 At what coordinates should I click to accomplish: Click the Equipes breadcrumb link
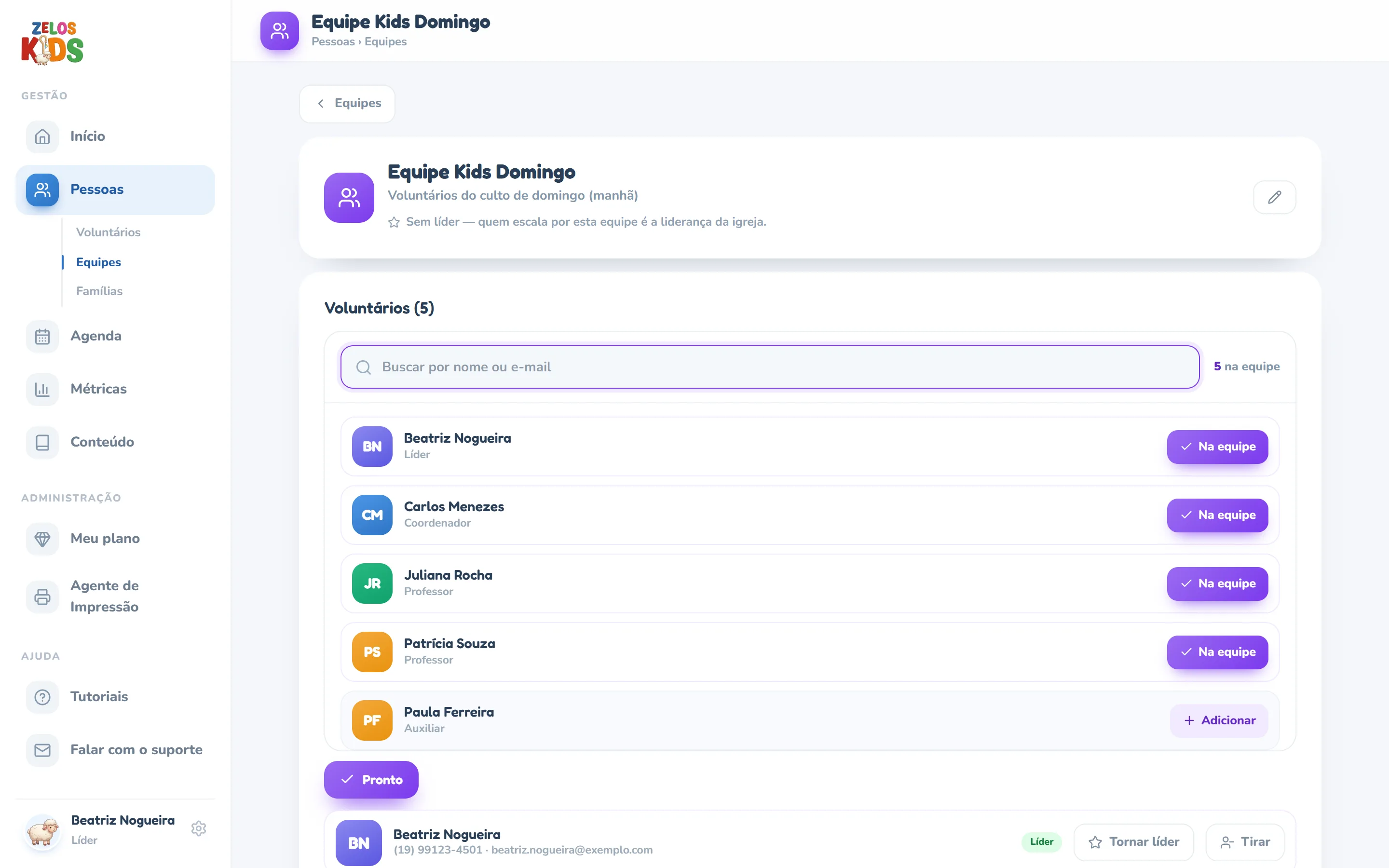point(385,42)
